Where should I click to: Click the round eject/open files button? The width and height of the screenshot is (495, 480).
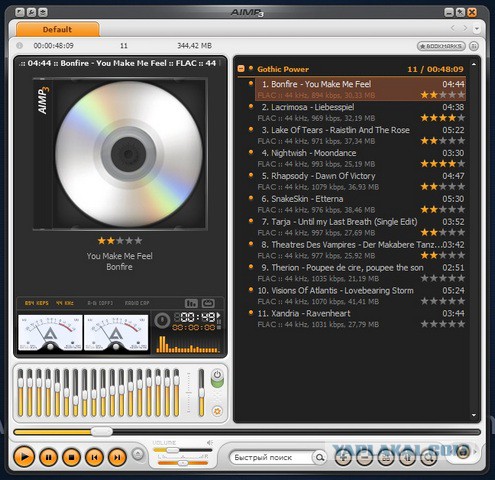pos(138,454)
